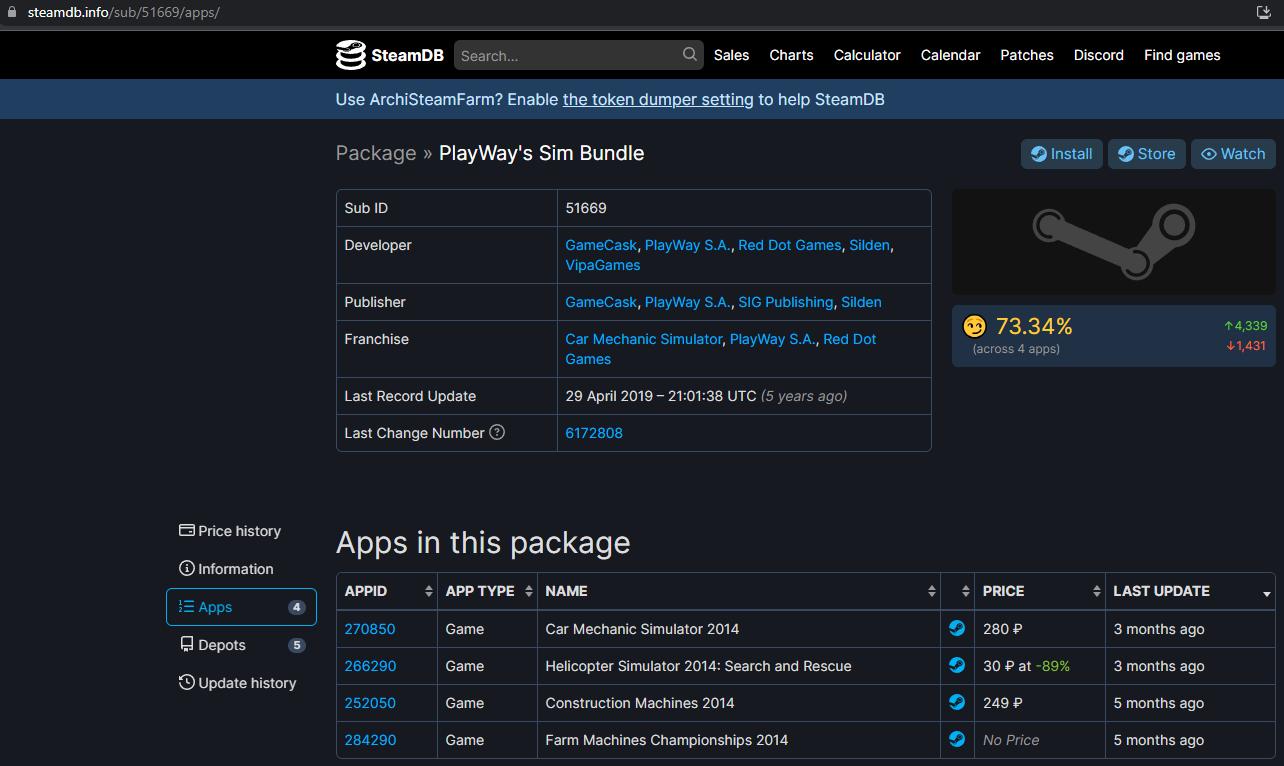Open the token dumper setting link

click(x=658, y=100)
